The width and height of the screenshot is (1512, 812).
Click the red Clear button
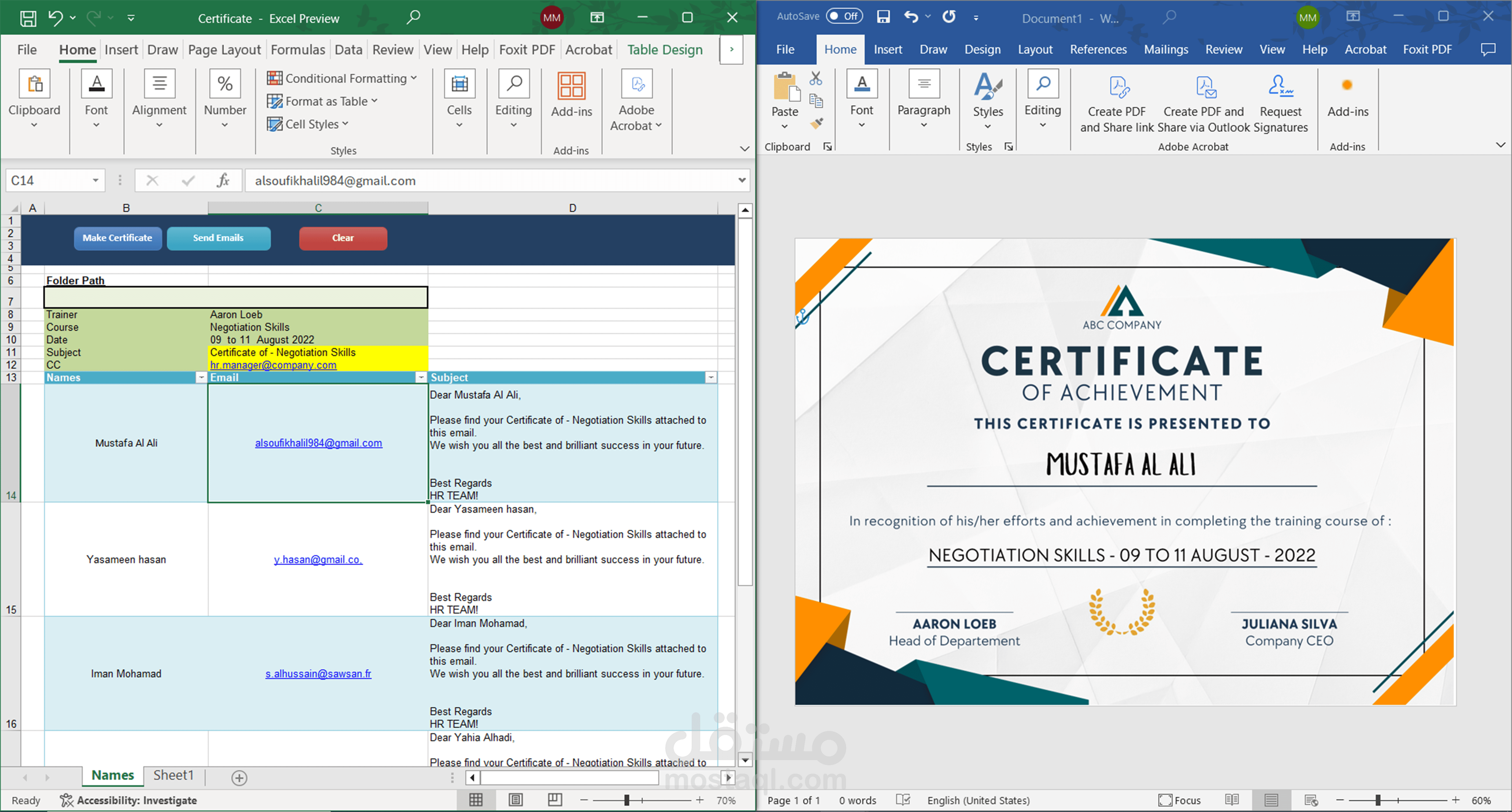tap(343, 238)
